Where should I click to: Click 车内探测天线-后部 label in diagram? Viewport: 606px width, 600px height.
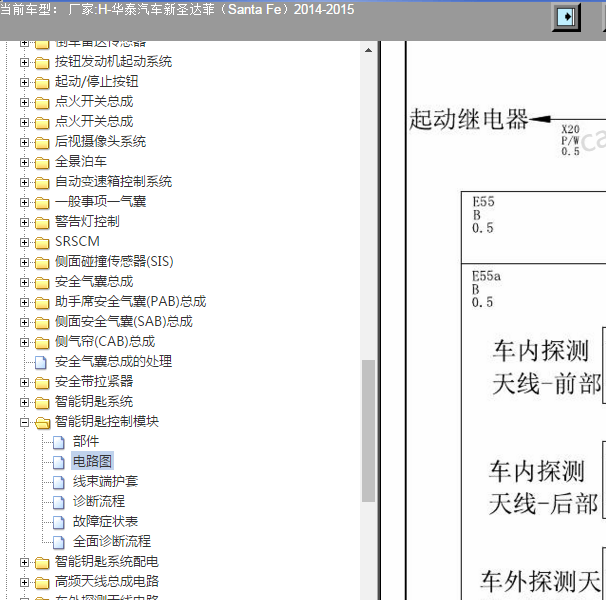(543, 488)
